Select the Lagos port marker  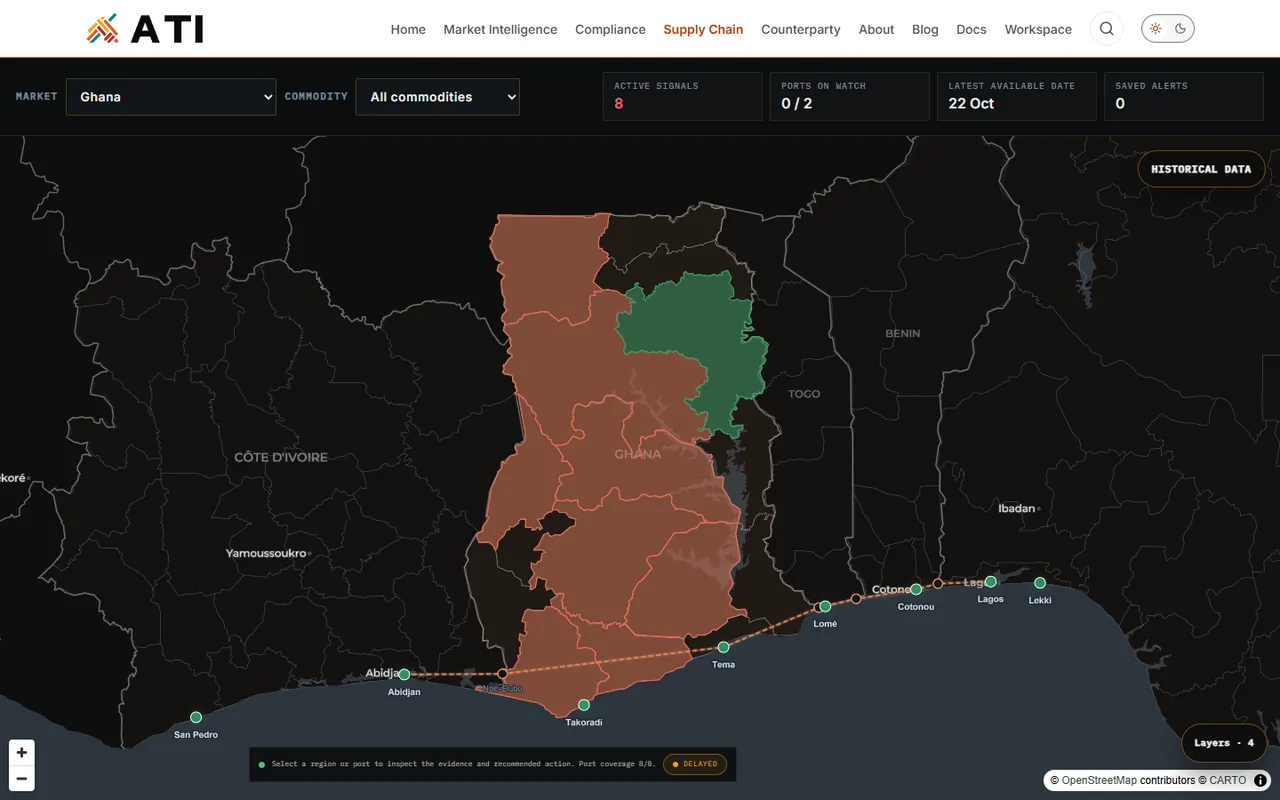[x=991, y=581]
